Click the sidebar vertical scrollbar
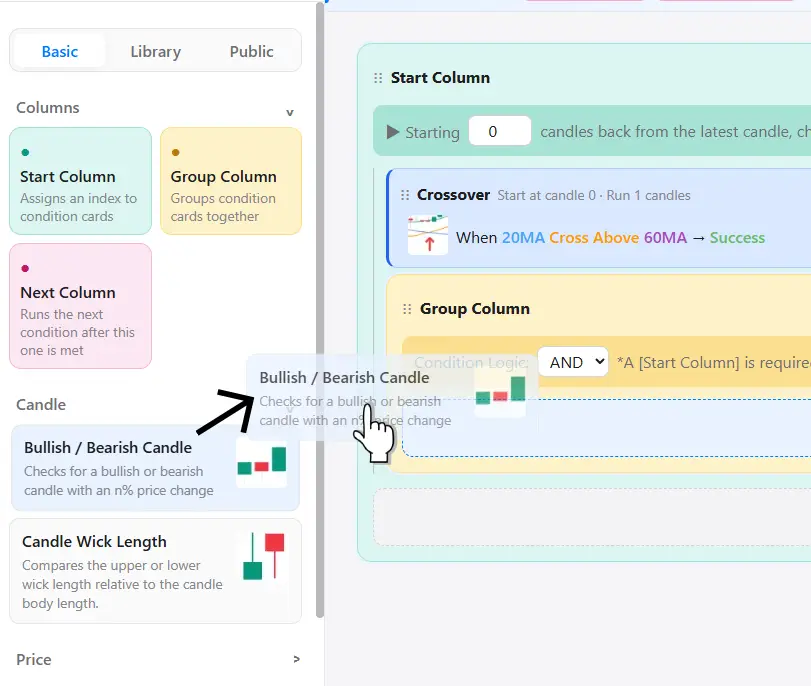 [x=320, y=310]
